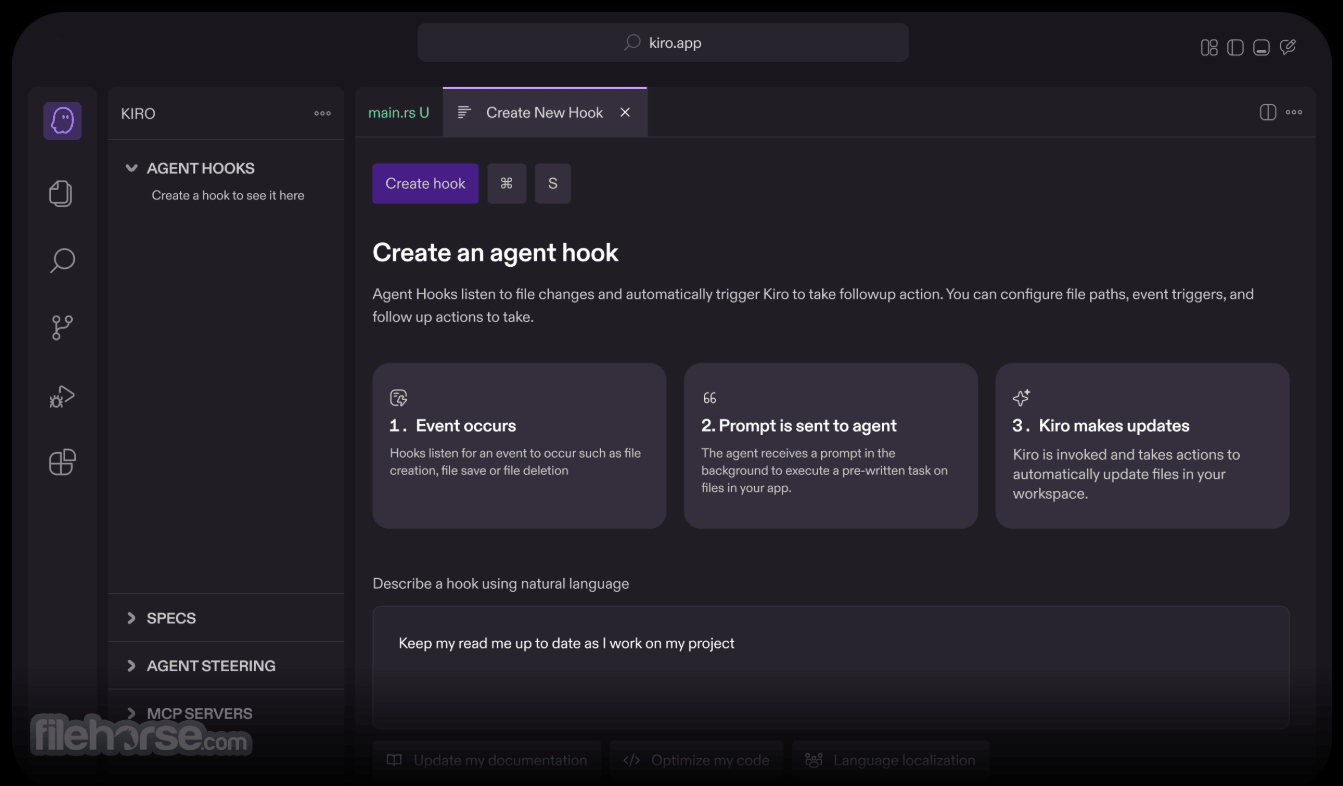The image size is (1343, 786).
Task: Click the new chat pencil icon
Action: tap(1288, 47)
